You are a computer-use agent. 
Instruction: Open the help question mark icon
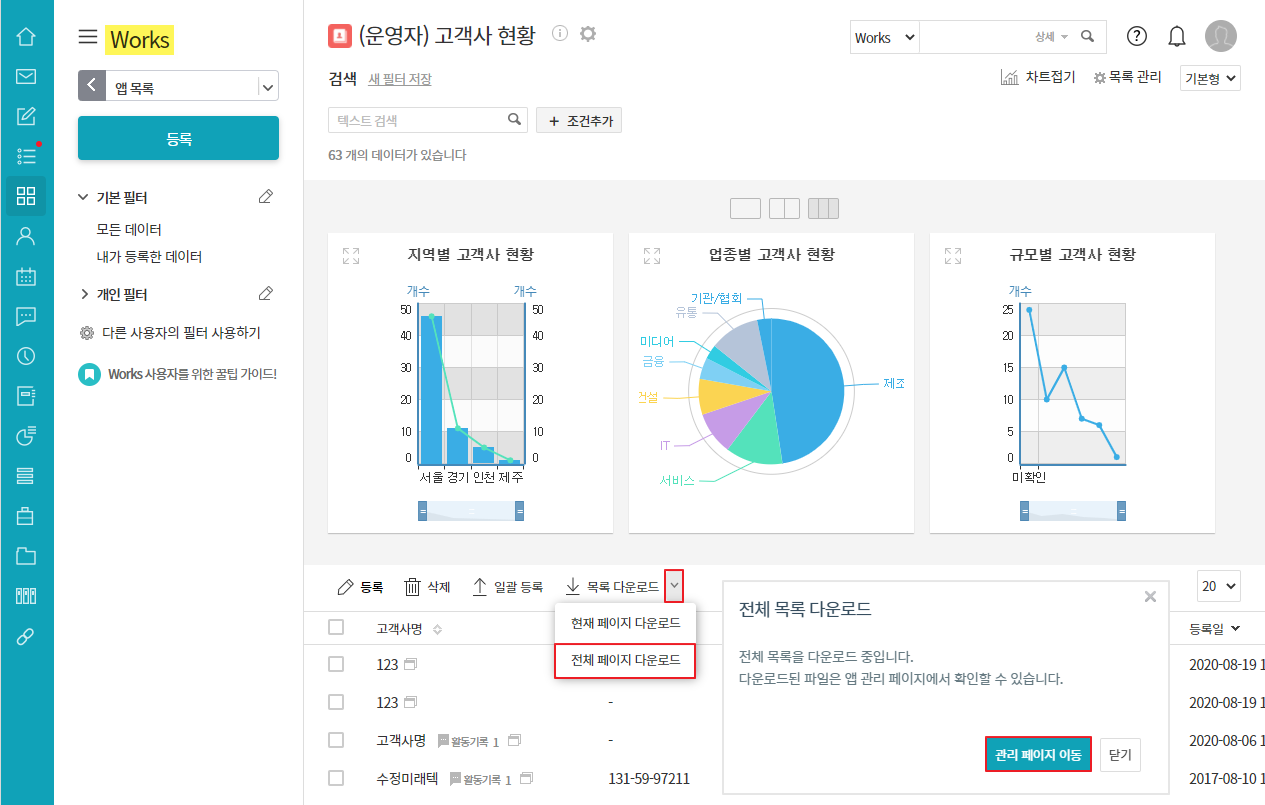point(1137,37)
